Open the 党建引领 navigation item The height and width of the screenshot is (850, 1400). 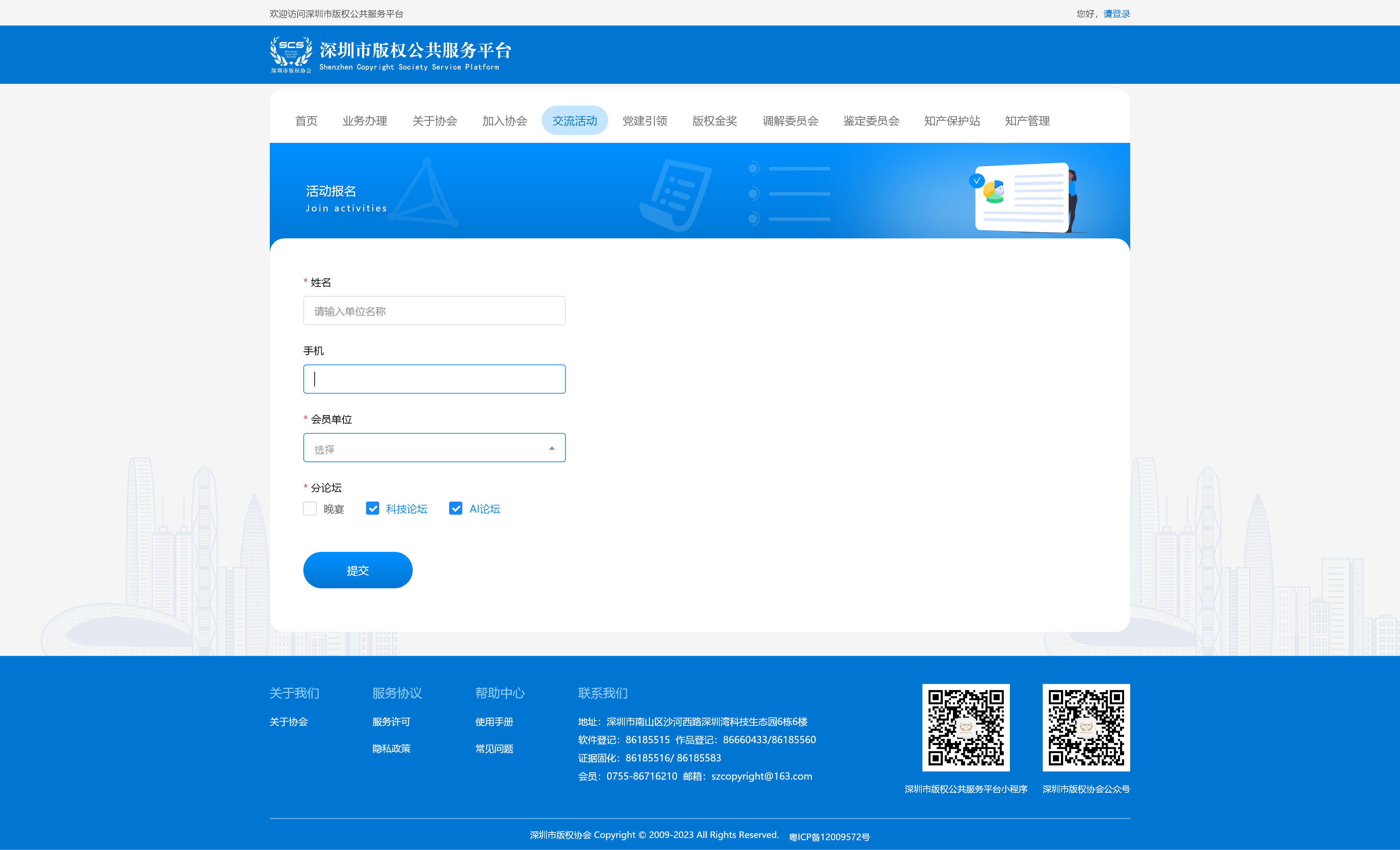[645, 120]
